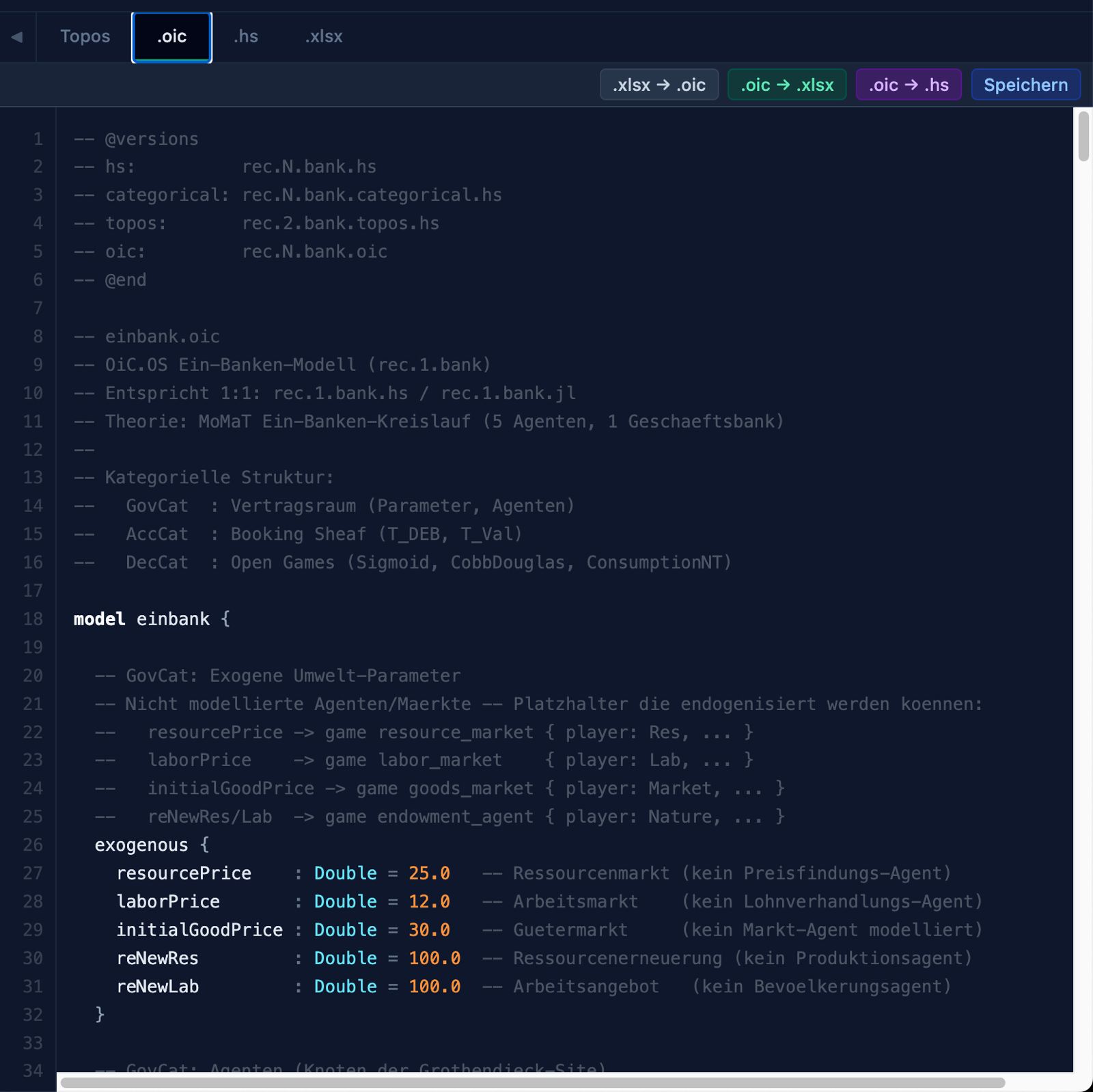Click the 'Kategorielle Struktur:' comment
This screenshot has height=1092, width=1093.
point(204,478)
